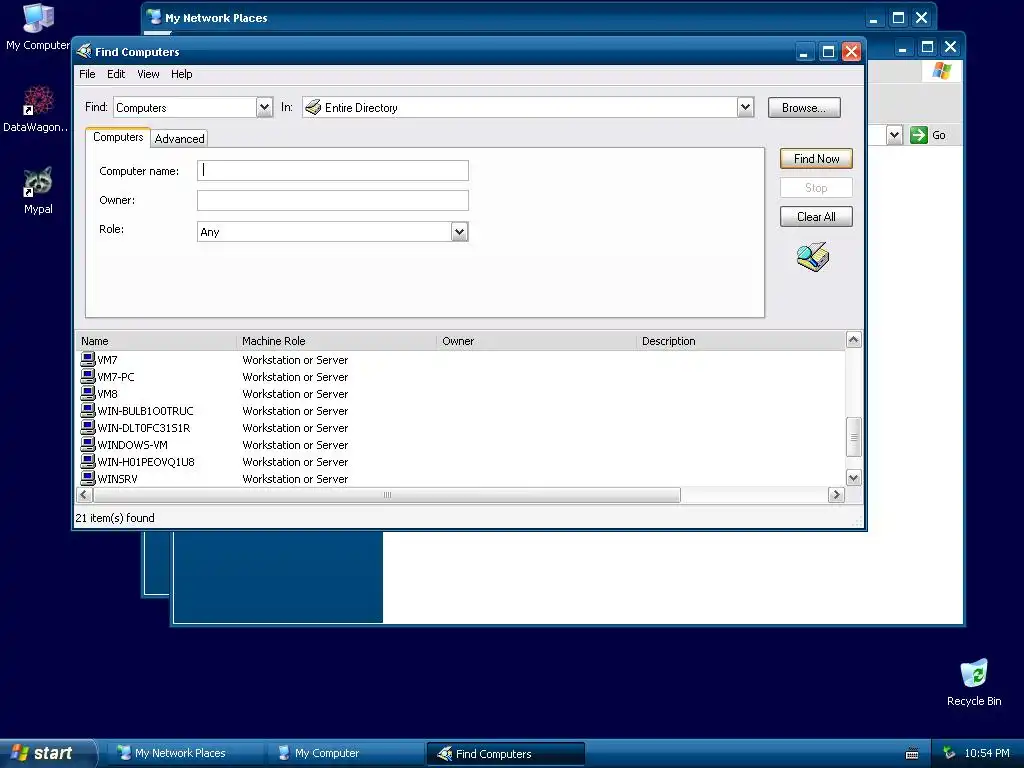Click computer icon next to VM7

click(x=88, y=359)
